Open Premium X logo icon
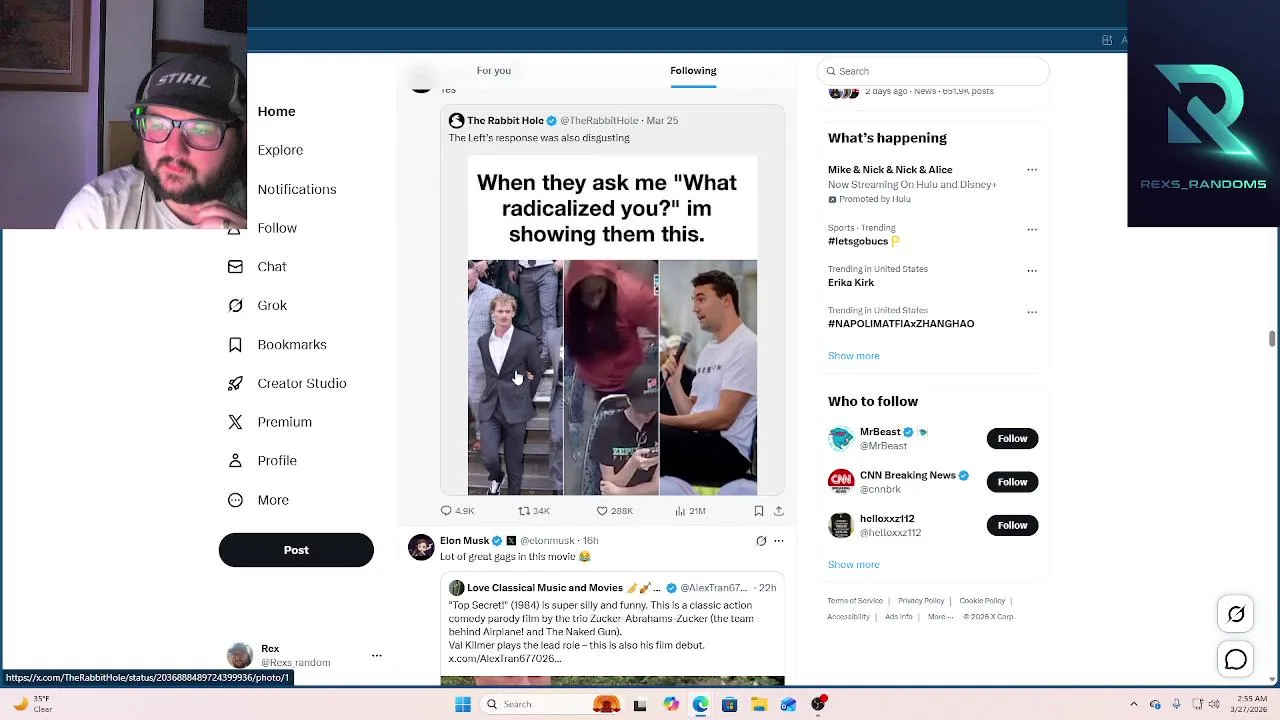Image resolution: width=1280 pixels, height=720 pixels. [235, 422]
